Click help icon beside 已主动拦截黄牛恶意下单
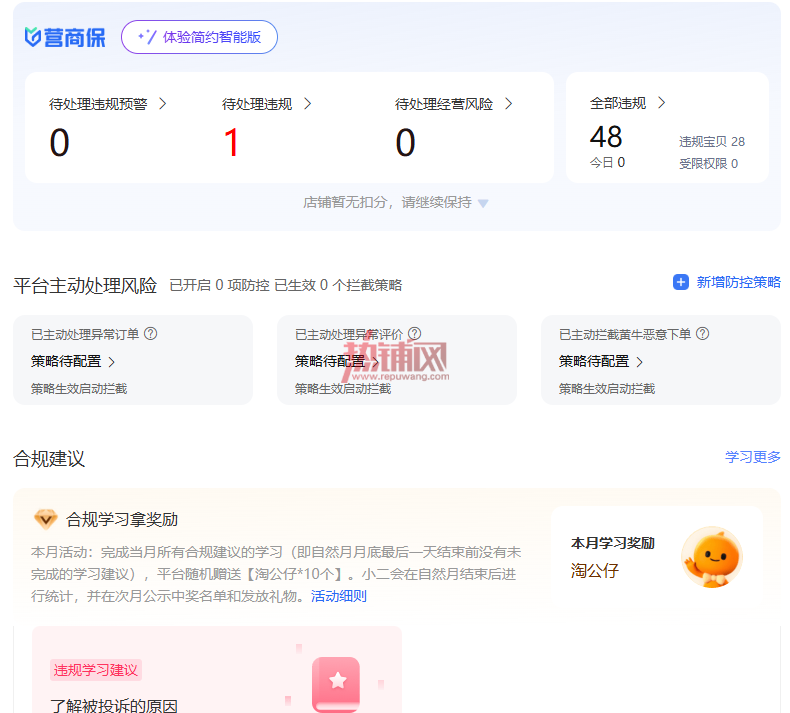This screenshot has height=713, width=790. pyautogui.click(x=702, y=334)
